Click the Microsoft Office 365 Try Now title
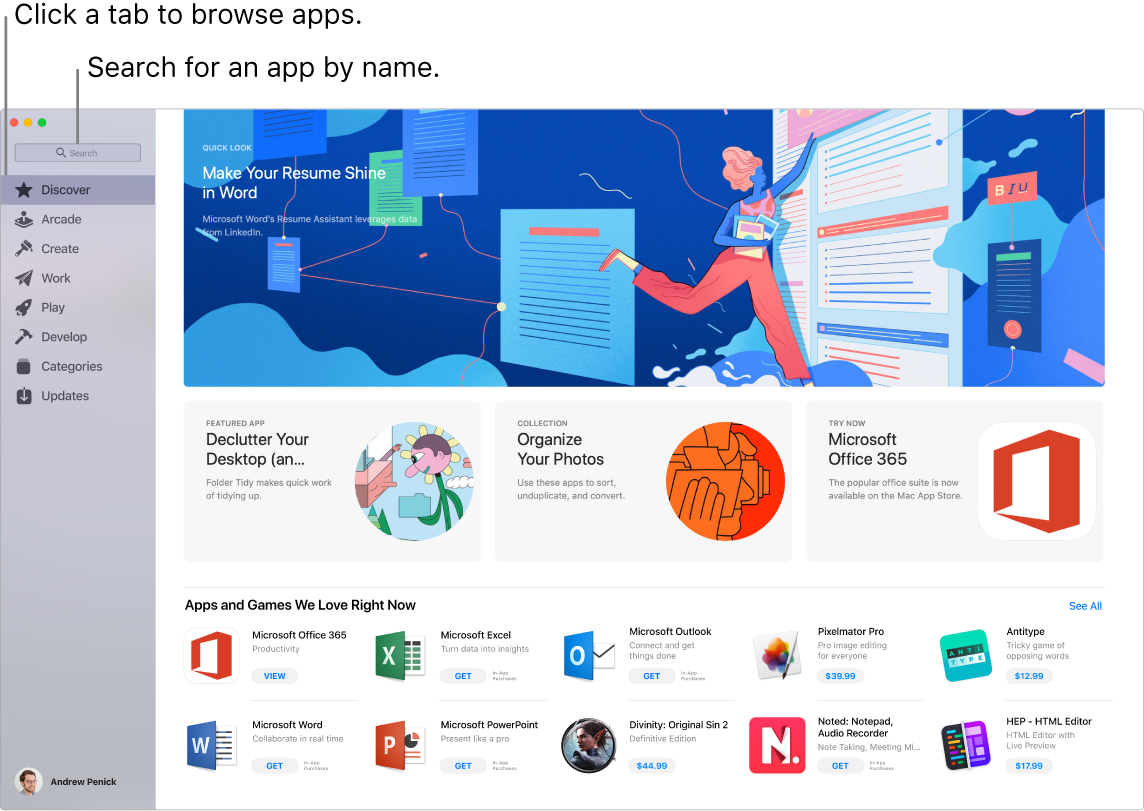This screenshot has height=811, width=1144. pos(867,449)
